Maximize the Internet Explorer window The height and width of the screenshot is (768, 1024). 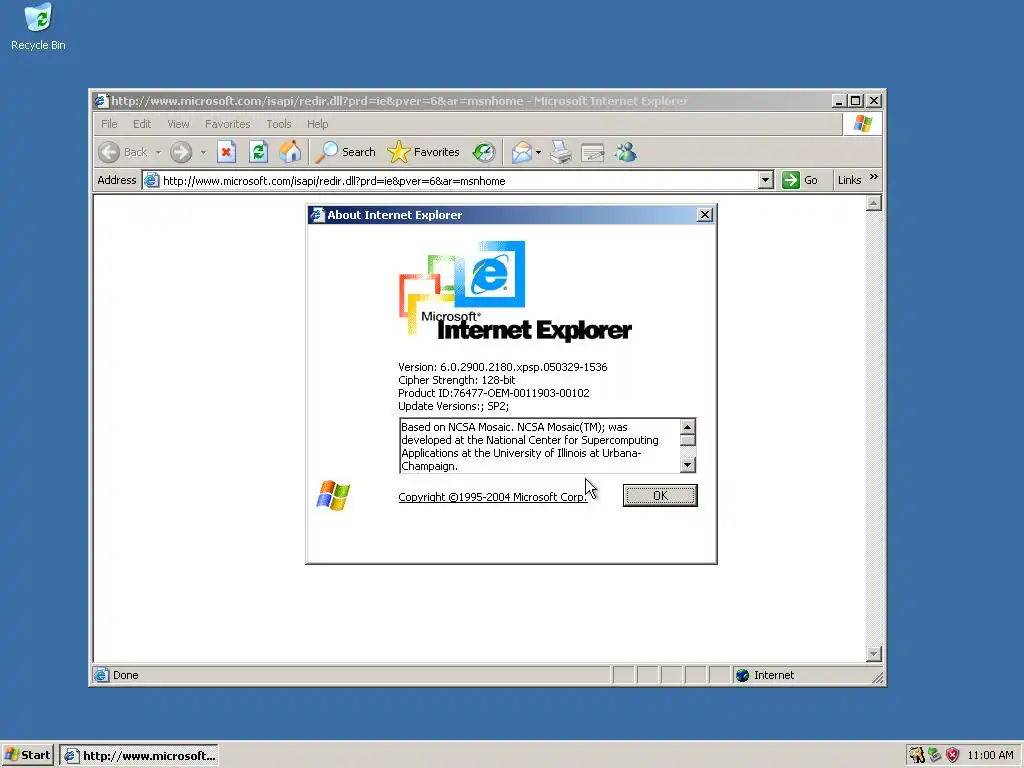tap(855, 101)
